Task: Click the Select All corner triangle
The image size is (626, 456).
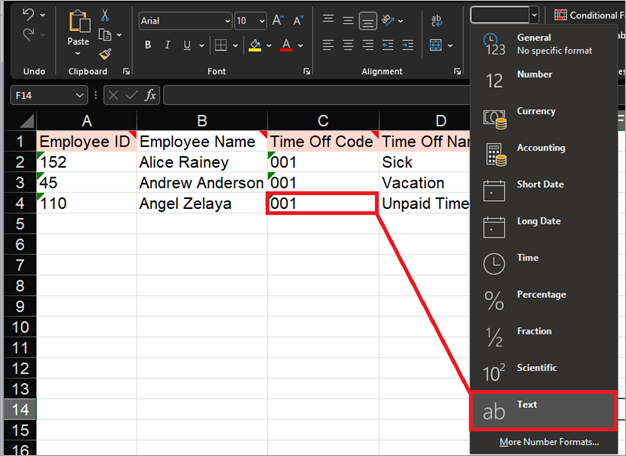Action: point(26,121)
